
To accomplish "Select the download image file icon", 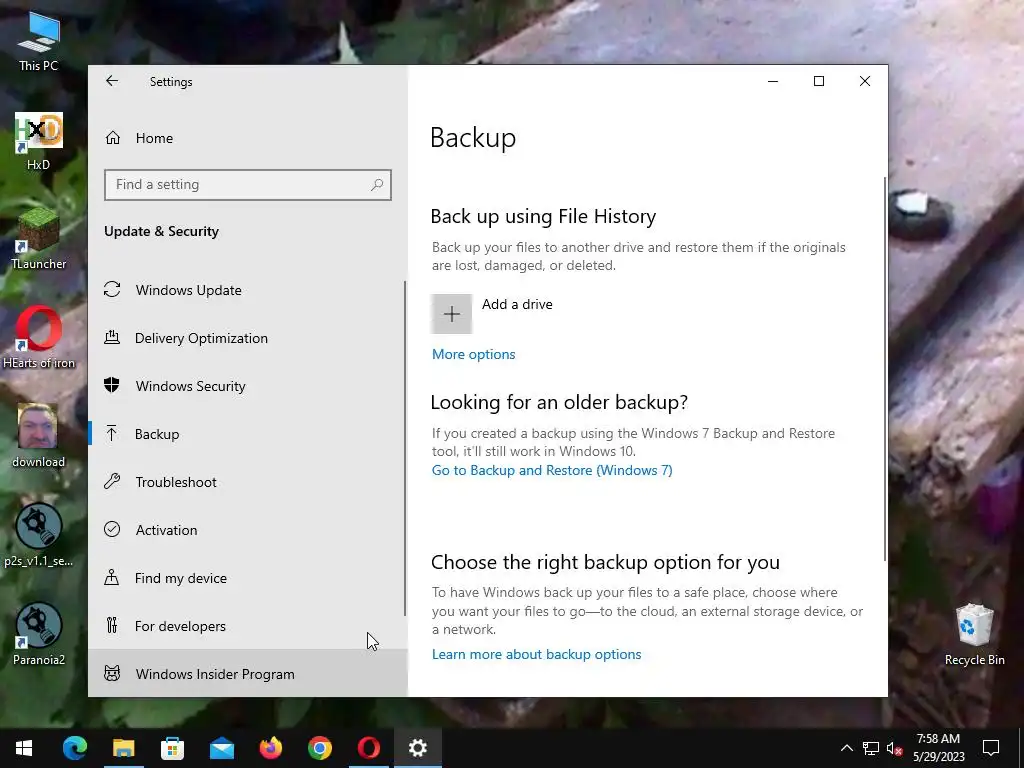I will click(39, 436).
